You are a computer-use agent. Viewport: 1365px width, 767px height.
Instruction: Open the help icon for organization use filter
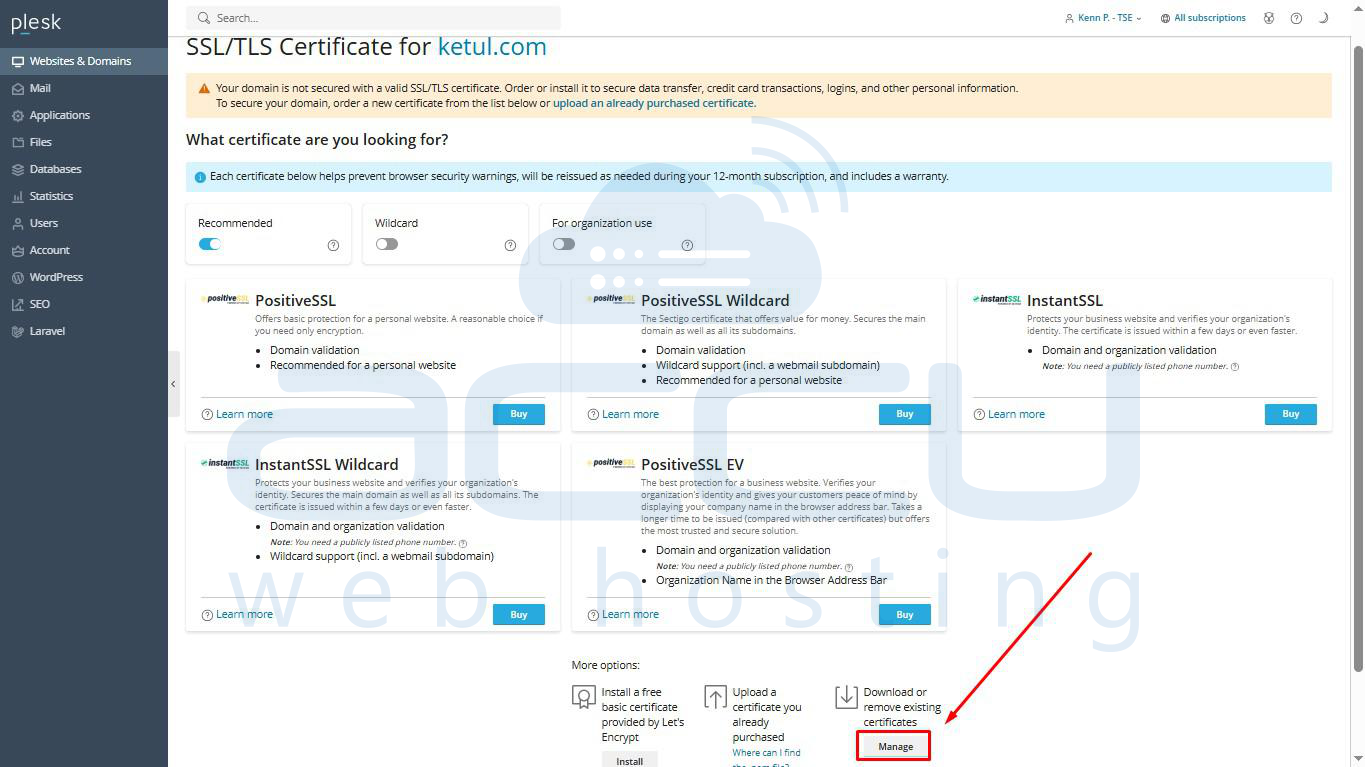[687, 245]
